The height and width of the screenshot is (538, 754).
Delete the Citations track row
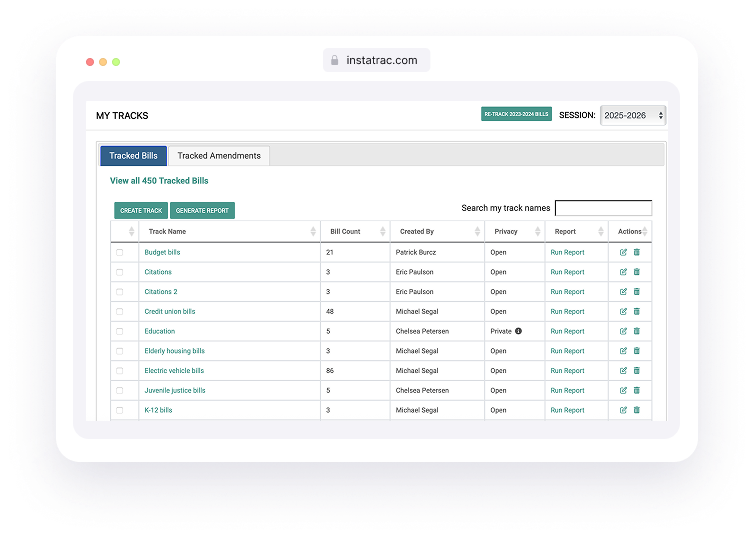(637, 272)
